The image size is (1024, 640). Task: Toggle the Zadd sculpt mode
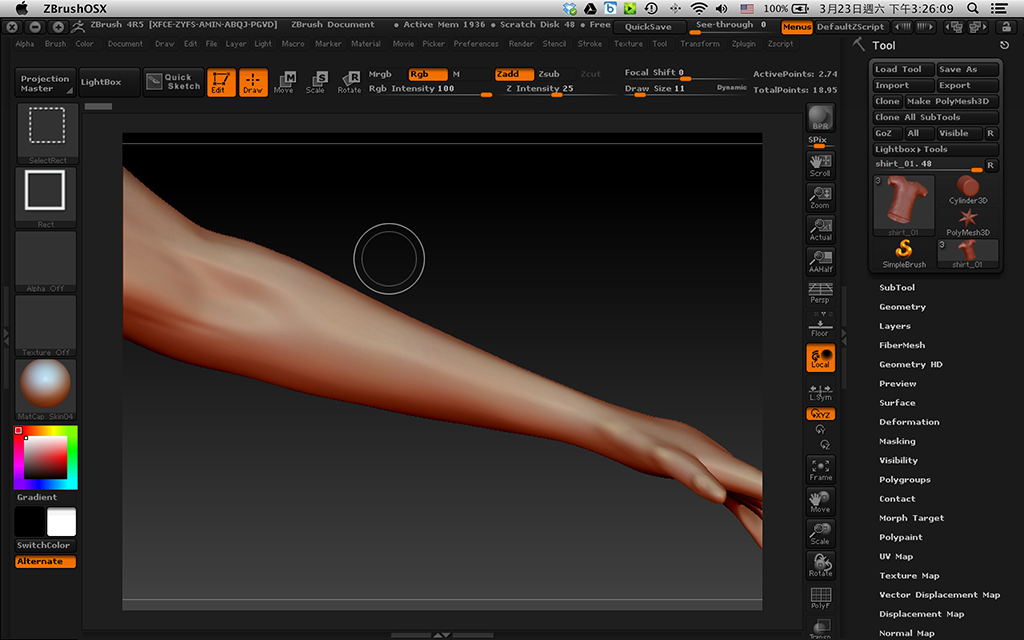pyautogui.click(x=514, y=74)
